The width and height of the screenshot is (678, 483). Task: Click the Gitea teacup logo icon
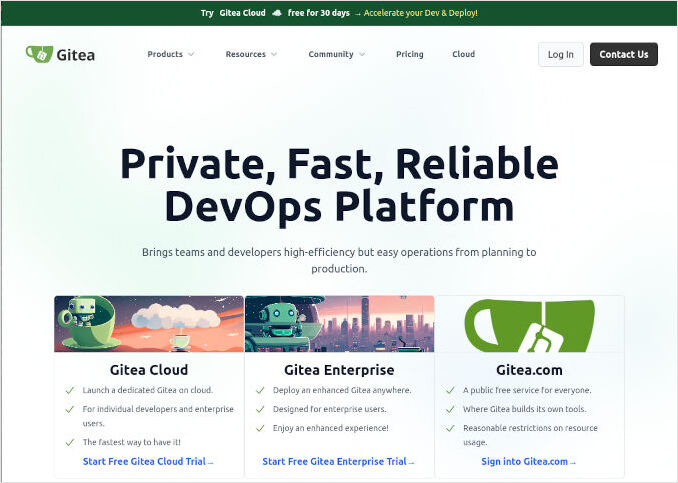click(39, 54)
